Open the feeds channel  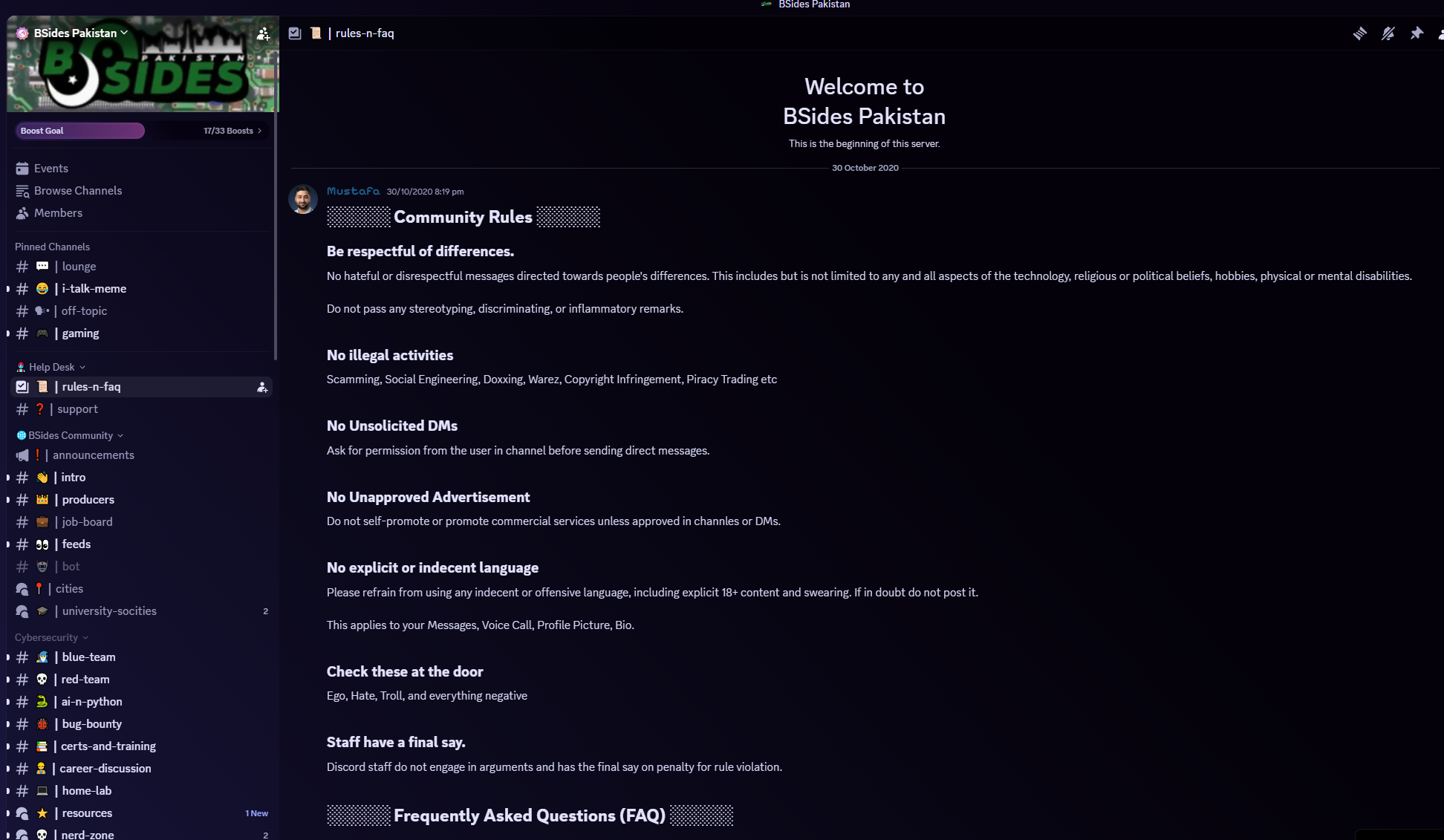coord(140,544)
